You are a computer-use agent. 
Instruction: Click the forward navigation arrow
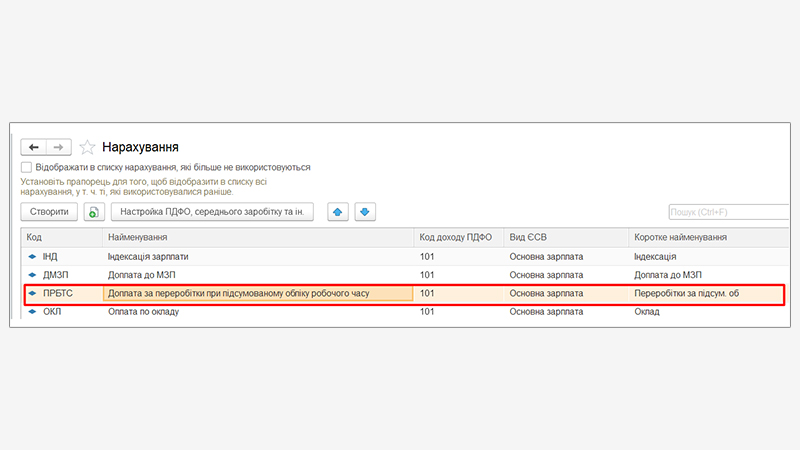tap(60, 147)
